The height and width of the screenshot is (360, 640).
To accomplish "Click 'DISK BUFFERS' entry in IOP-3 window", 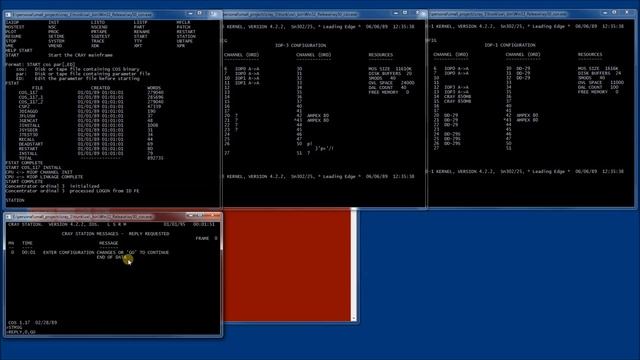I will [x=390, y=73].
